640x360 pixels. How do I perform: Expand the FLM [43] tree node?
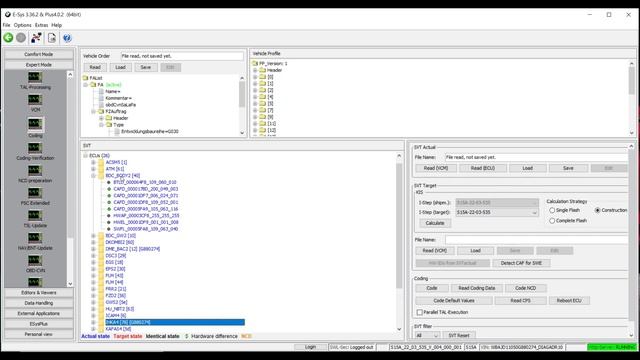pyautogui.click(x=93, y=276)
